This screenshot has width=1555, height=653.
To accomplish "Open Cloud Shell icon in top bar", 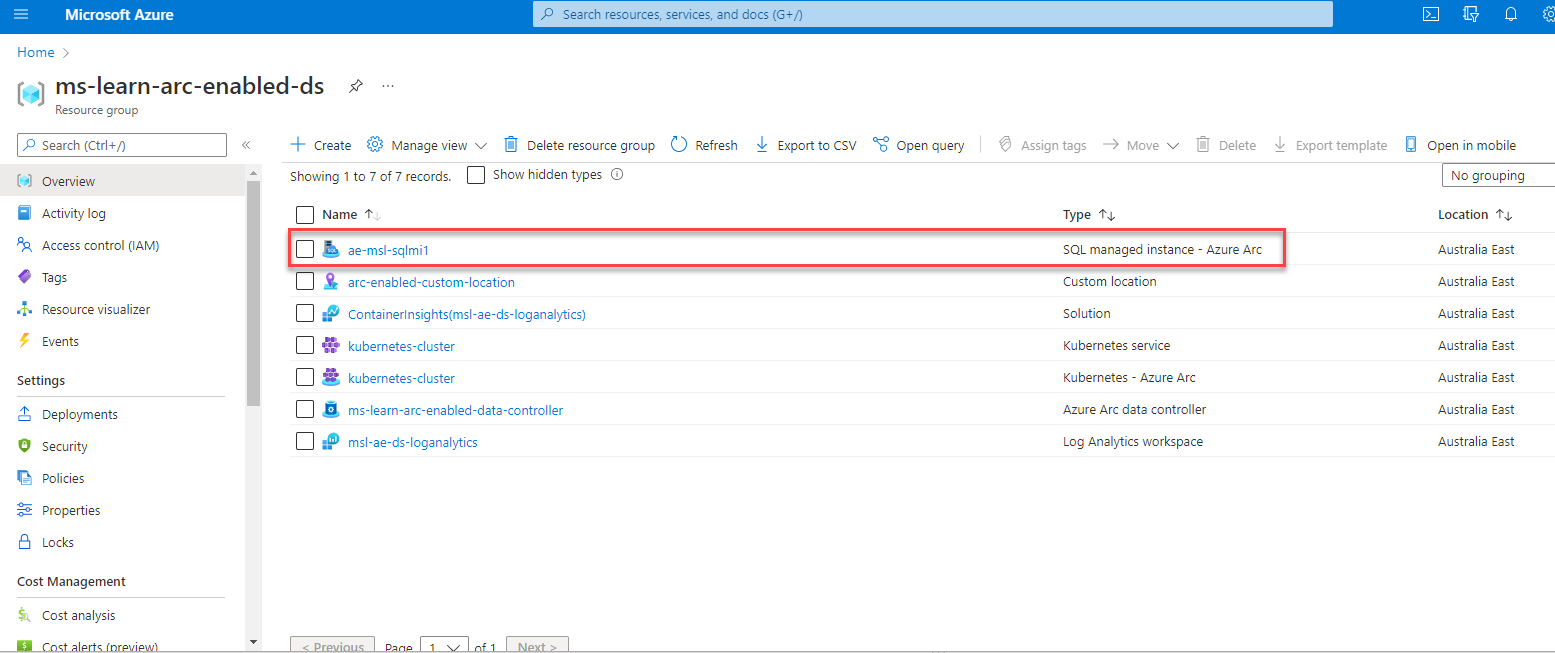I will point(1431,14).
